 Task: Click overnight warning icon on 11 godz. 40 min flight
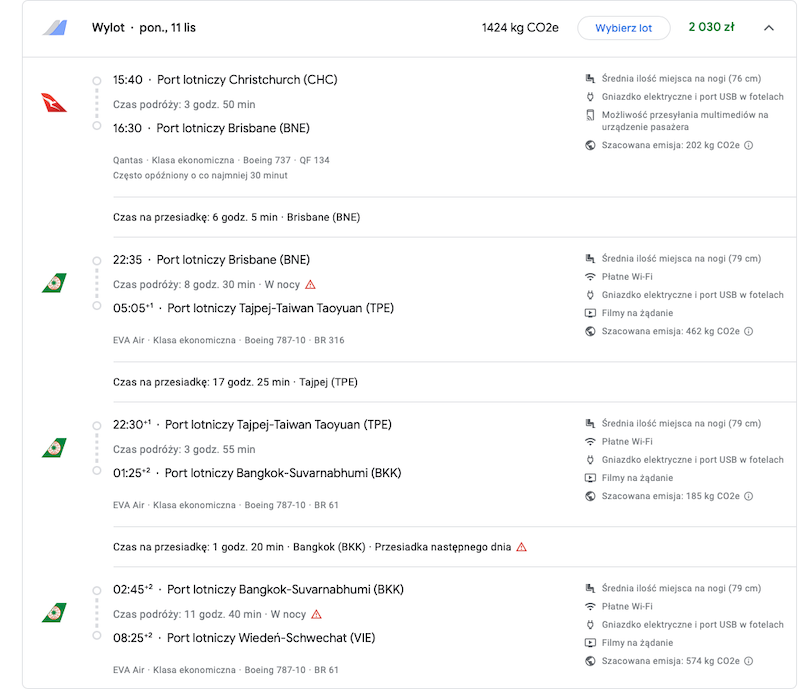pyautogui.click(x=316, y=614)
